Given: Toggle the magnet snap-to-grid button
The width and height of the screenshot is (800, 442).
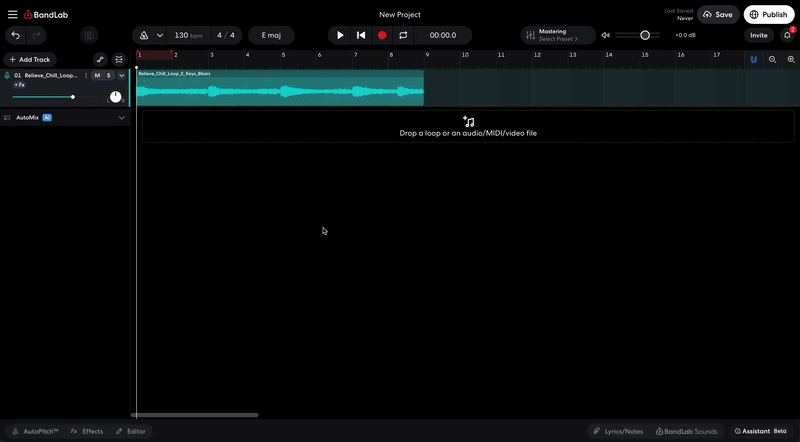Looking at the screenshot, I should (x=753, y=60).
